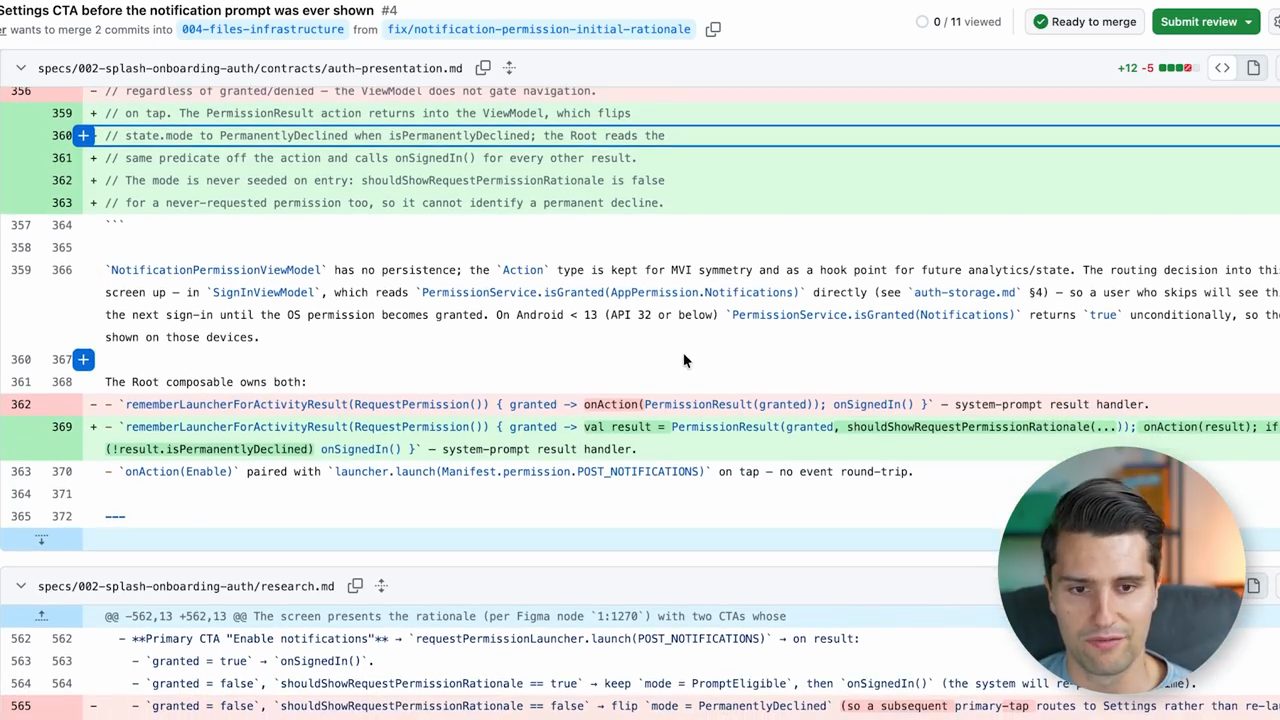Click 'NotificationPermissionViewModel' inline code

point(217,270)
